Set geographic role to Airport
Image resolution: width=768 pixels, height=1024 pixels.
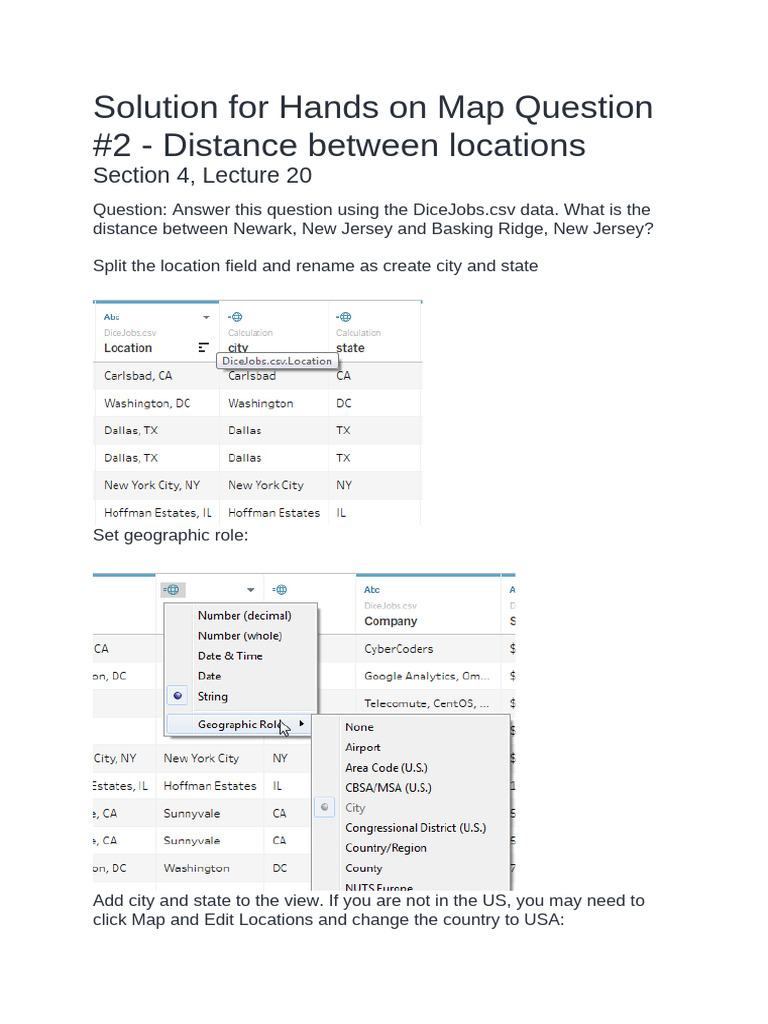coord(362,747)
